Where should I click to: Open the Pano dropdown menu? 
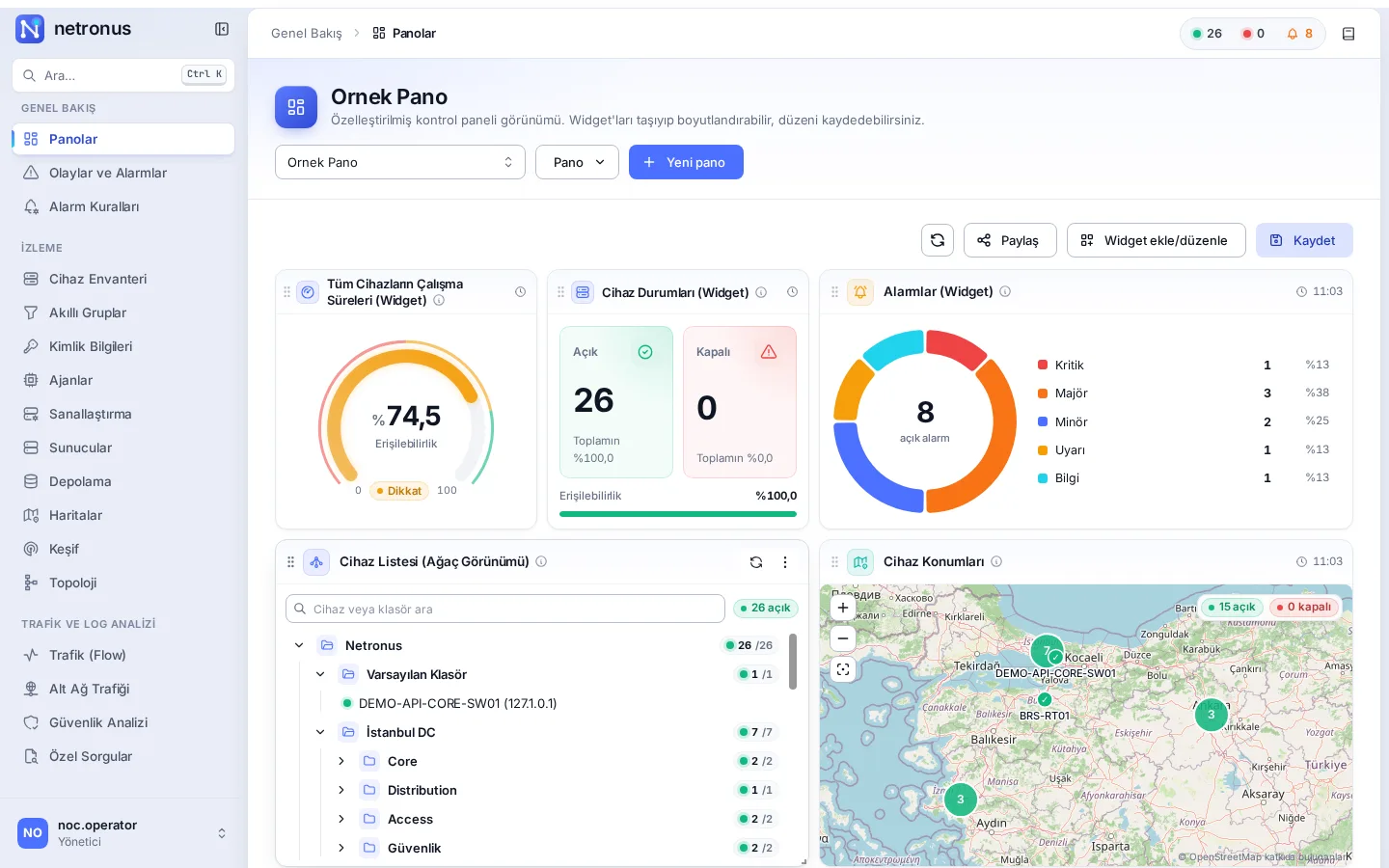[577, 162]
